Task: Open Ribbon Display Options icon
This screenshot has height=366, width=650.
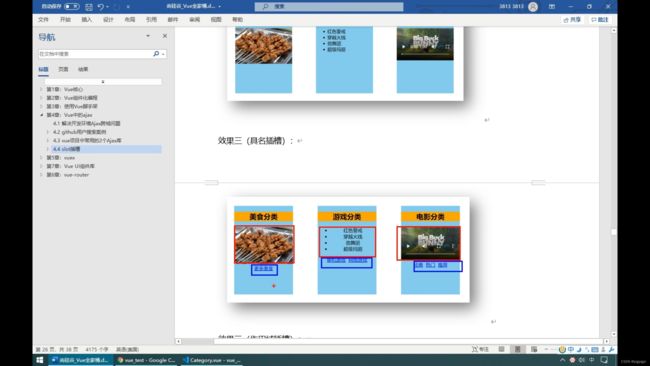Action: (x=552, y=6)
